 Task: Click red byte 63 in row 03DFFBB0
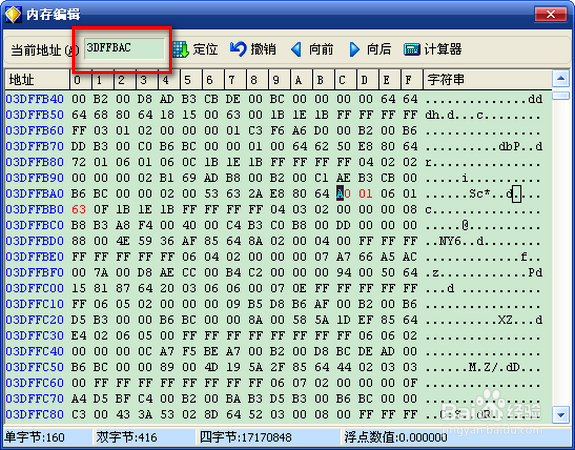coord(79,209)
